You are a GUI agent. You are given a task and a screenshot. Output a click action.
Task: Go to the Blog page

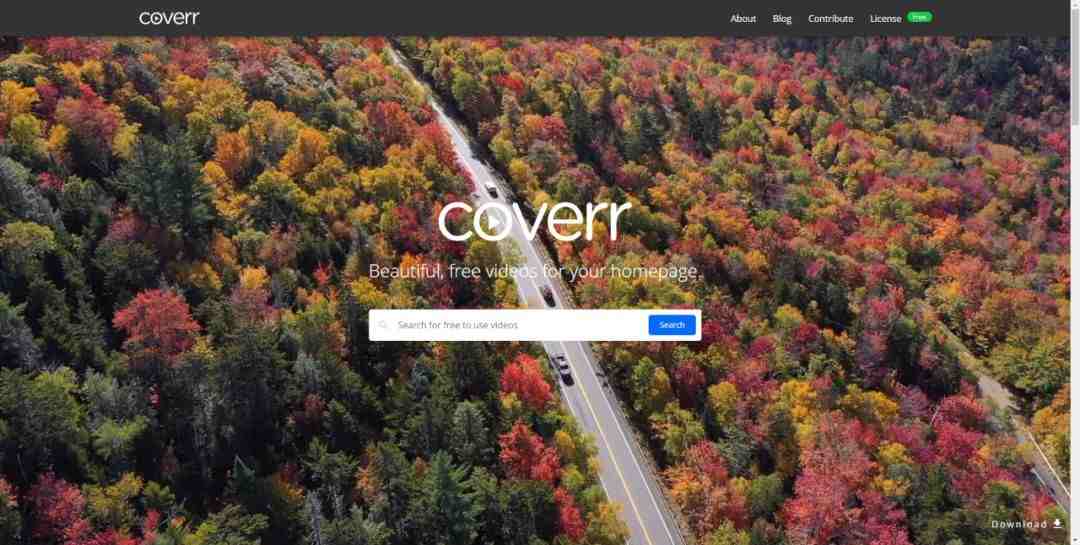tap(782, 19)
